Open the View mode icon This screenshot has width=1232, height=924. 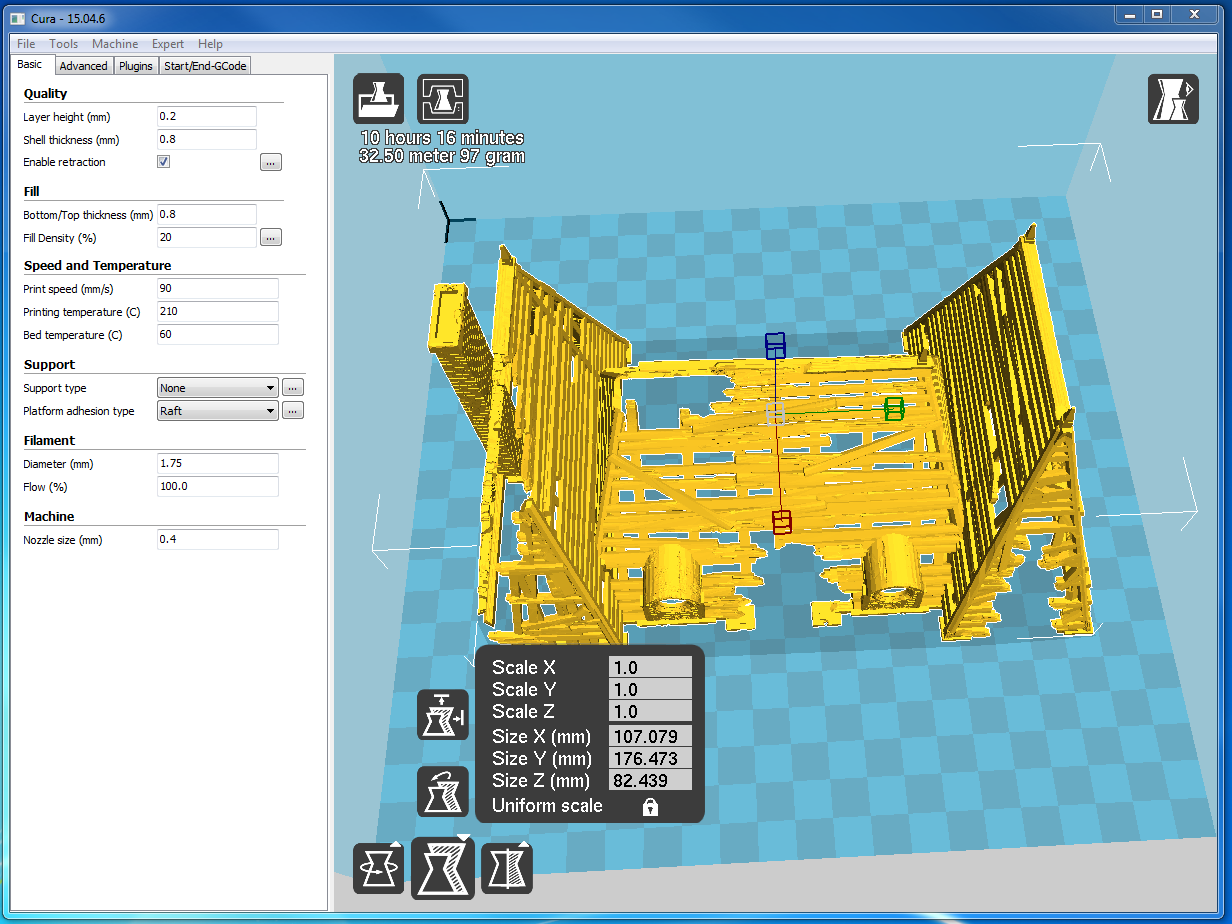1173,99
